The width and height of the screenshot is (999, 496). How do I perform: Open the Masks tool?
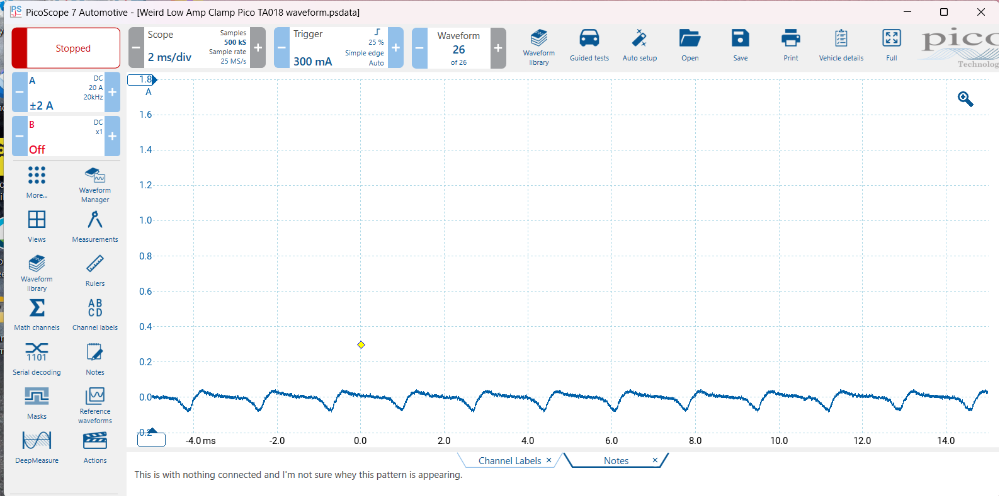[36, 403]
